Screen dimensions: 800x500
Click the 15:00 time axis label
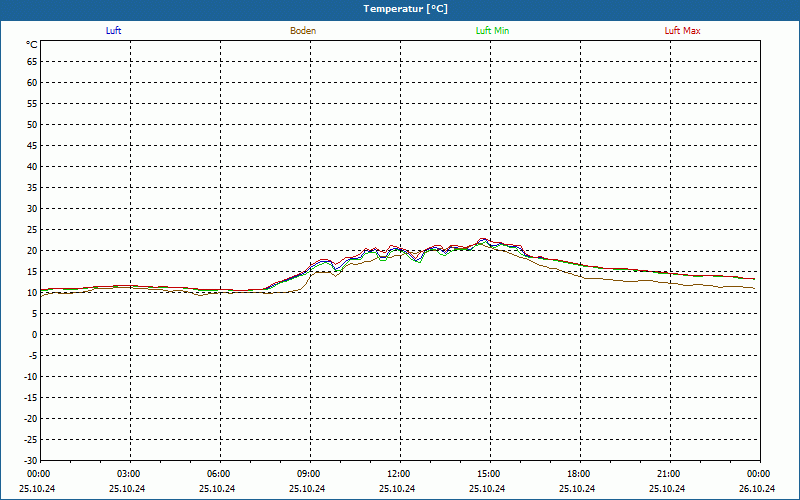[490, 474]
